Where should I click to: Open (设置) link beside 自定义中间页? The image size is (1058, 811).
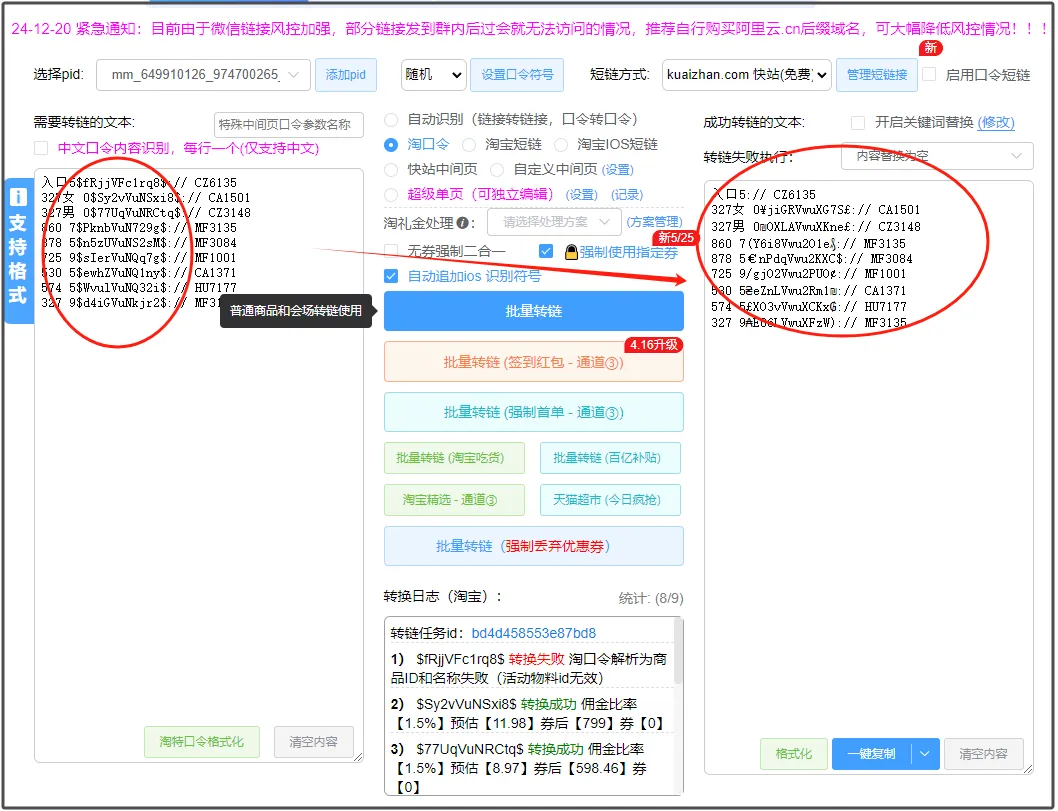tap(617, 169)
